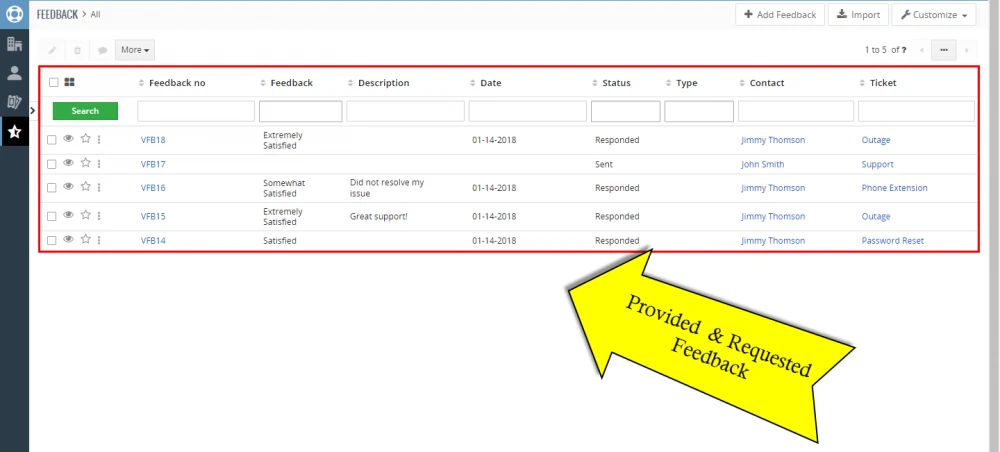Open row actions menu for VFB16
This screenshot has width=1000, height=452.
99,187
